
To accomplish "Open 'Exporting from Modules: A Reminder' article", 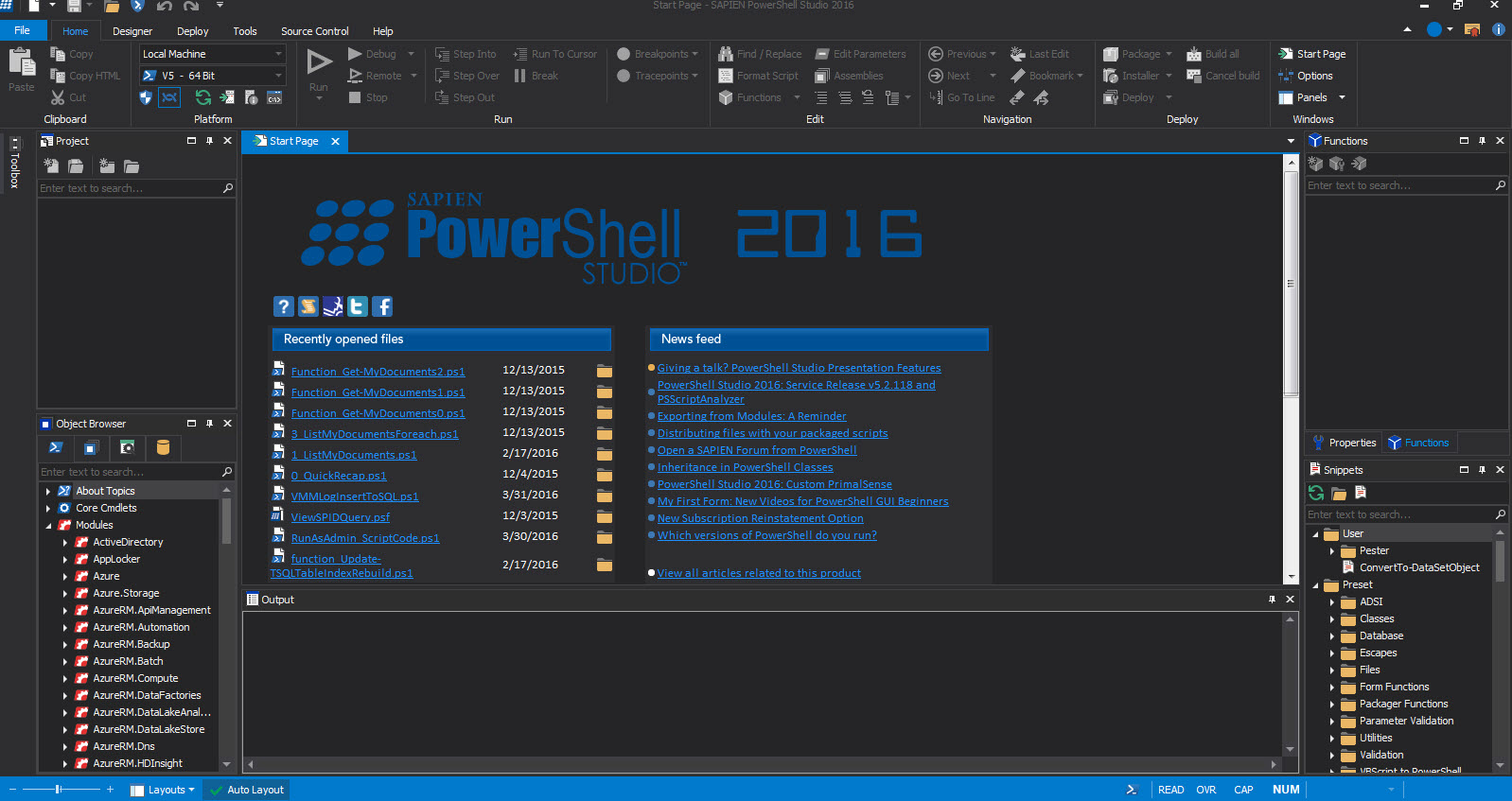I will pyautogui.click(x=752, y=416).
